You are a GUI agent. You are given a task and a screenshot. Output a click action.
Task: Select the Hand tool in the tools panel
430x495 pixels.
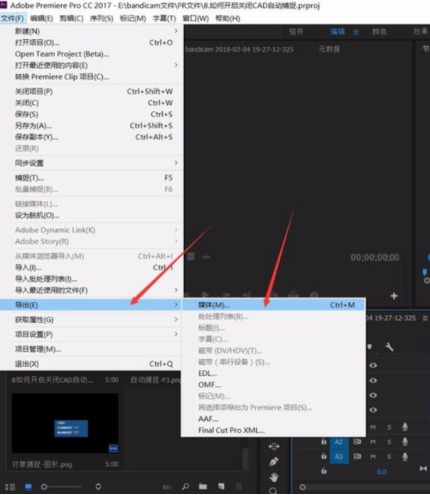click(274, 477)
